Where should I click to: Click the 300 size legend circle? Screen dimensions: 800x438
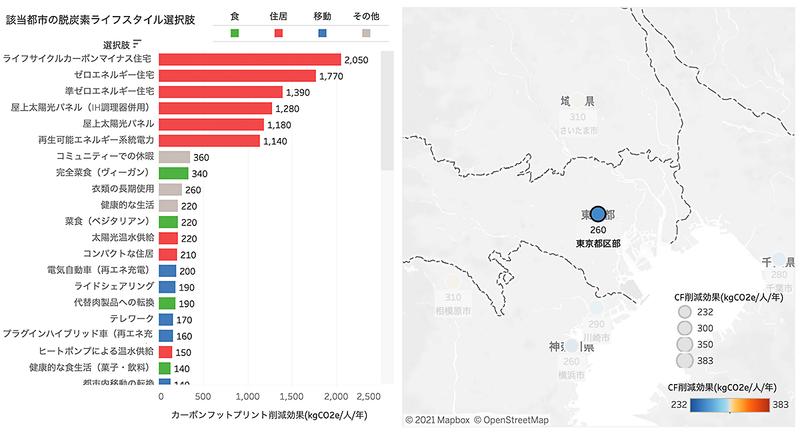(684, 328)
